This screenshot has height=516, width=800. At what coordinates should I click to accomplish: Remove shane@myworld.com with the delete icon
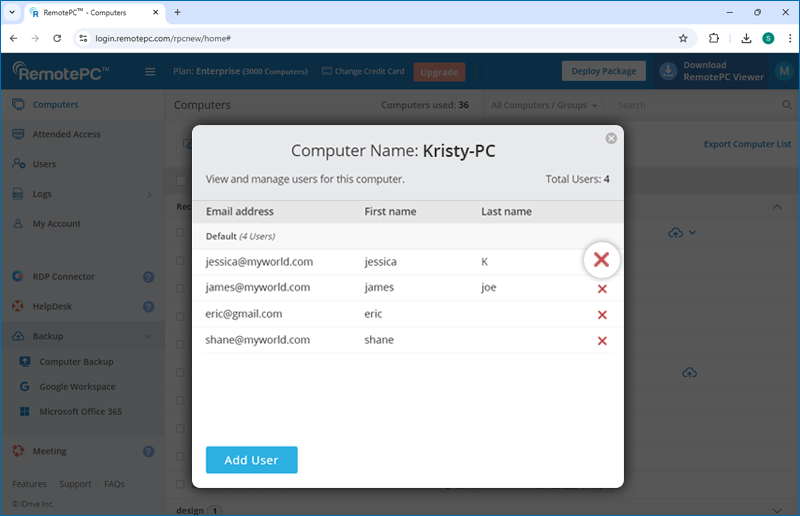[602, 341]
